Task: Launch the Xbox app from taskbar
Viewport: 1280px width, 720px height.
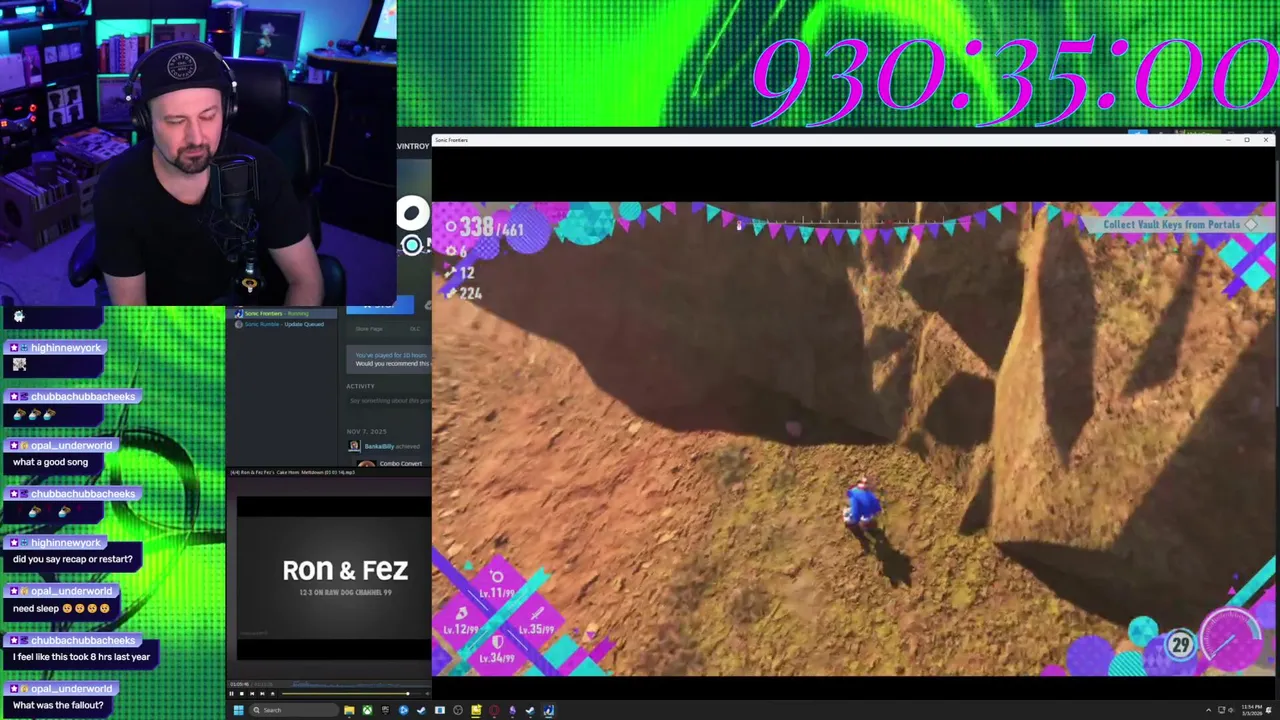Action: [x=367, y=710]
